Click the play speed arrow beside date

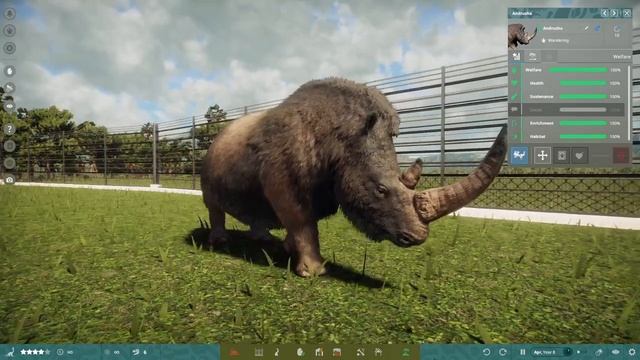pos(578,352)
